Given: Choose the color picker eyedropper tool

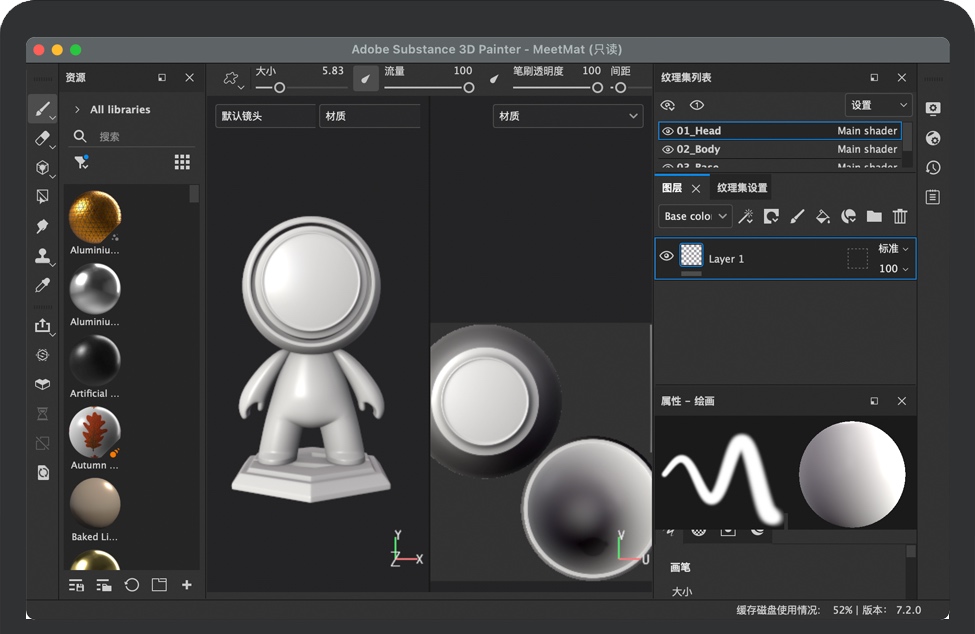Looking at the screenshot, I should (x=42, y=286).
